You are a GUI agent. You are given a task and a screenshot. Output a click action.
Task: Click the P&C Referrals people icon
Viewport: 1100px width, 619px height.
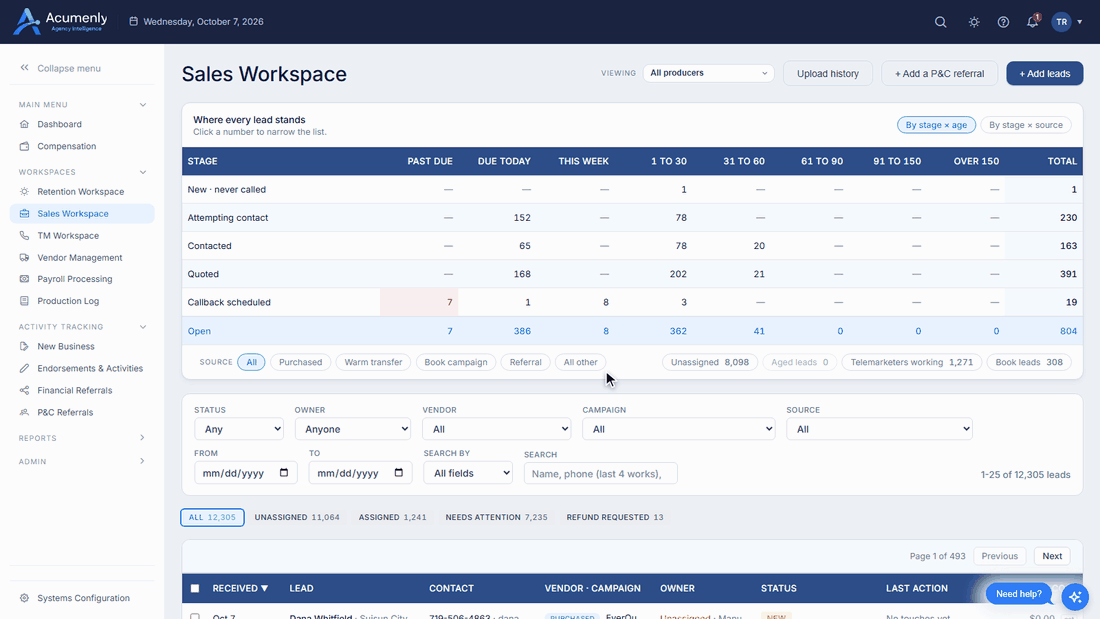pos(25,413)
